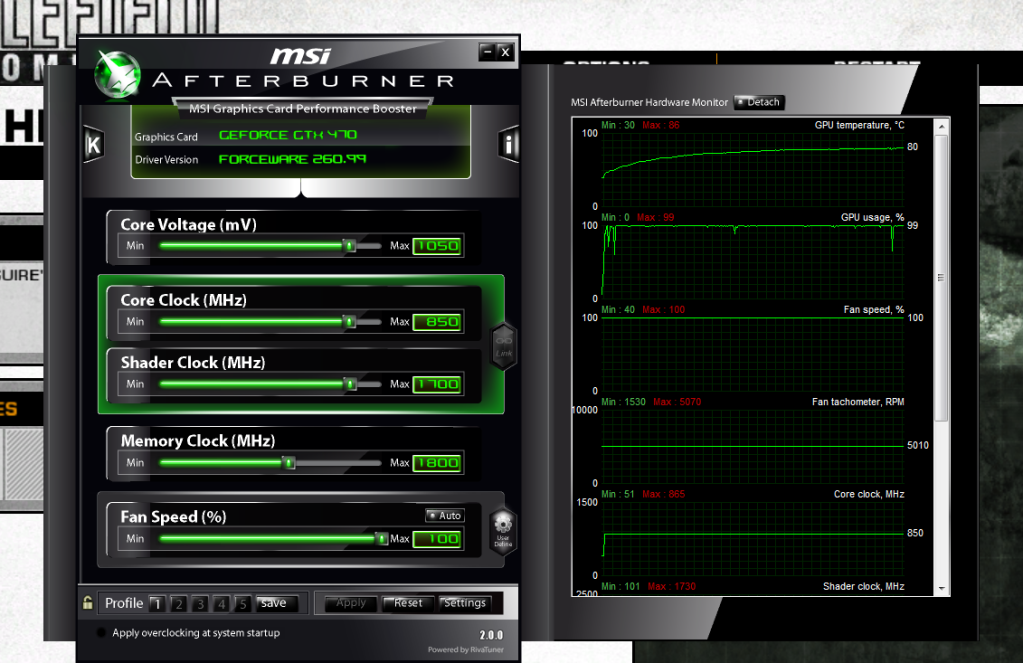Detach the hardware monitor panel
The width and height of the screenshot is (1023, 663).
[x=759, y=102]
